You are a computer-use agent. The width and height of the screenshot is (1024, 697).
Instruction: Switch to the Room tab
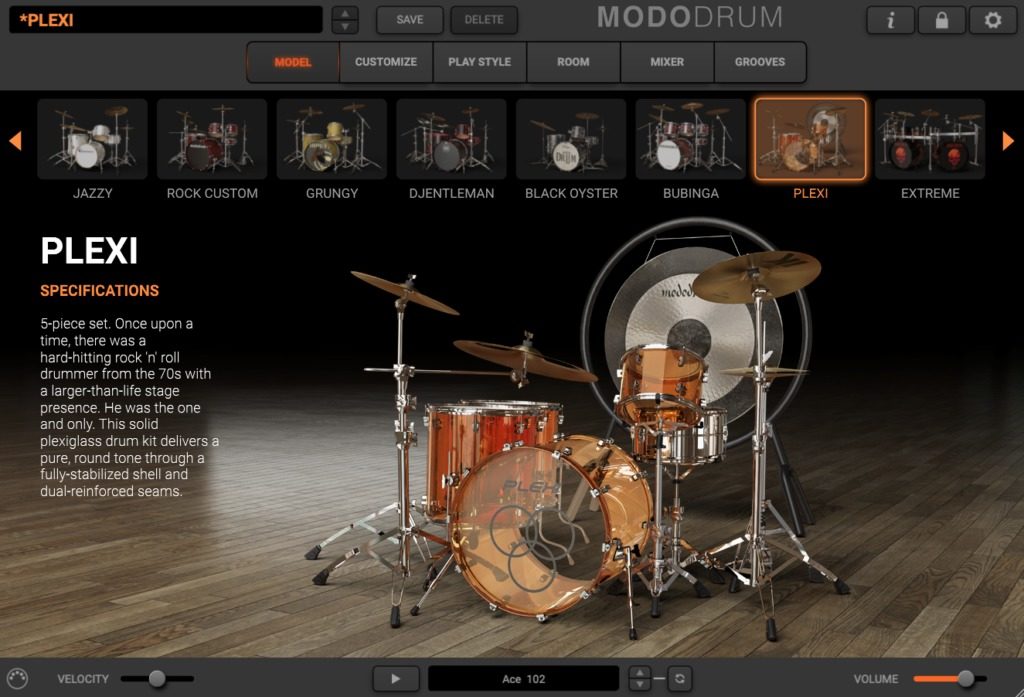coord(573,62)
